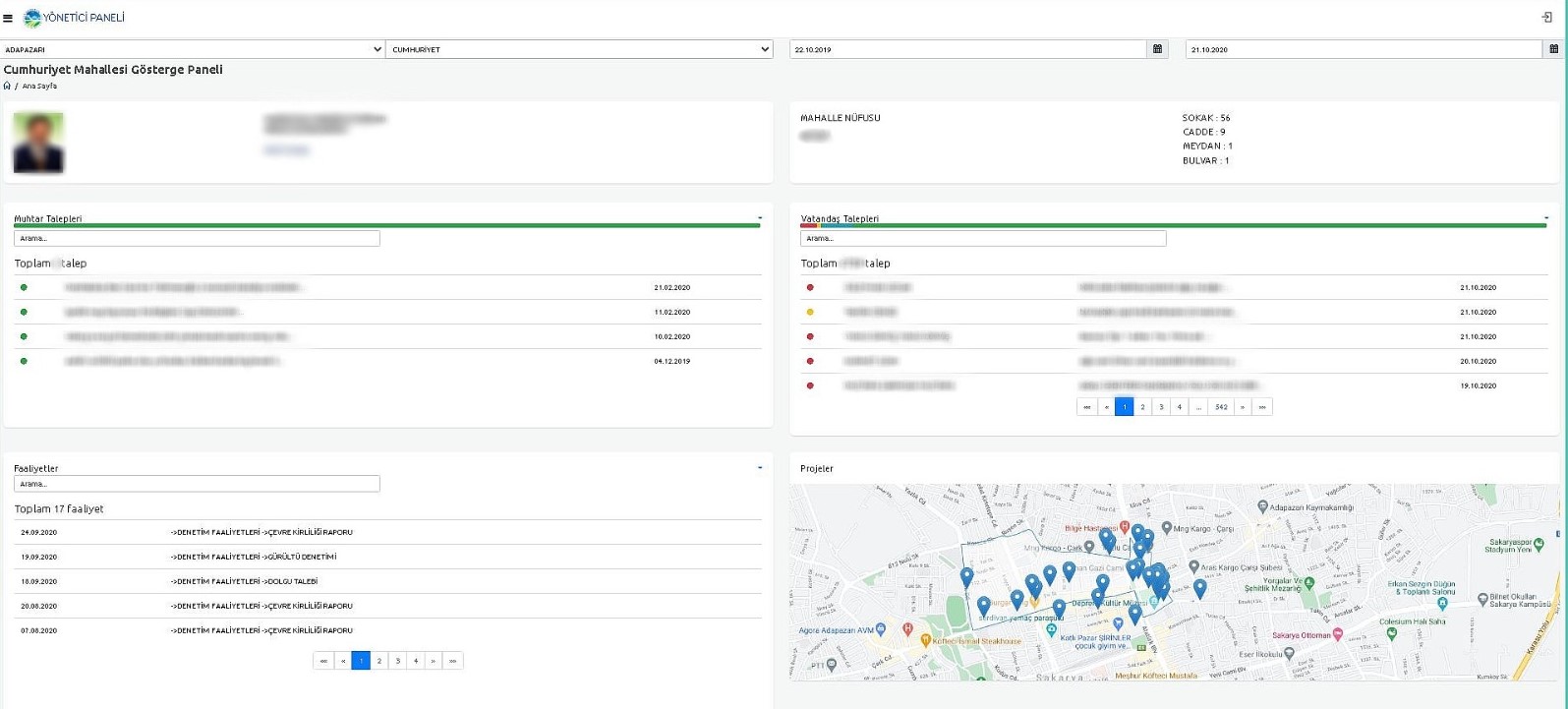Image resolution: width=1568 pixels, height=709 pixels.
Task: Click the Faaliyetler search box
Action: tap(197, 484)
